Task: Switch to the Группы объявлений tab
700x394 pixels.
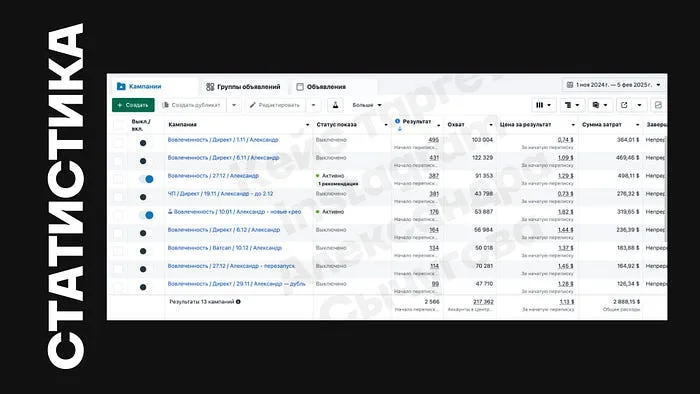Action: [x=243, y=87]
